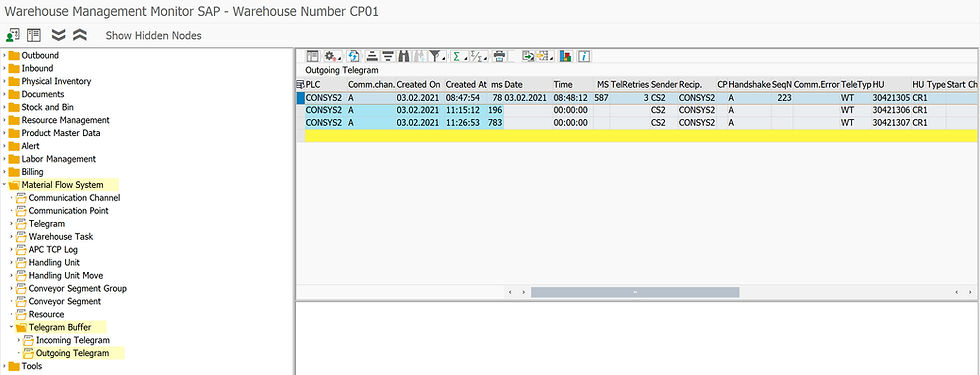Open the Incoming Telegram node
The height and width of the screenshot is (375, 980).
72,341
